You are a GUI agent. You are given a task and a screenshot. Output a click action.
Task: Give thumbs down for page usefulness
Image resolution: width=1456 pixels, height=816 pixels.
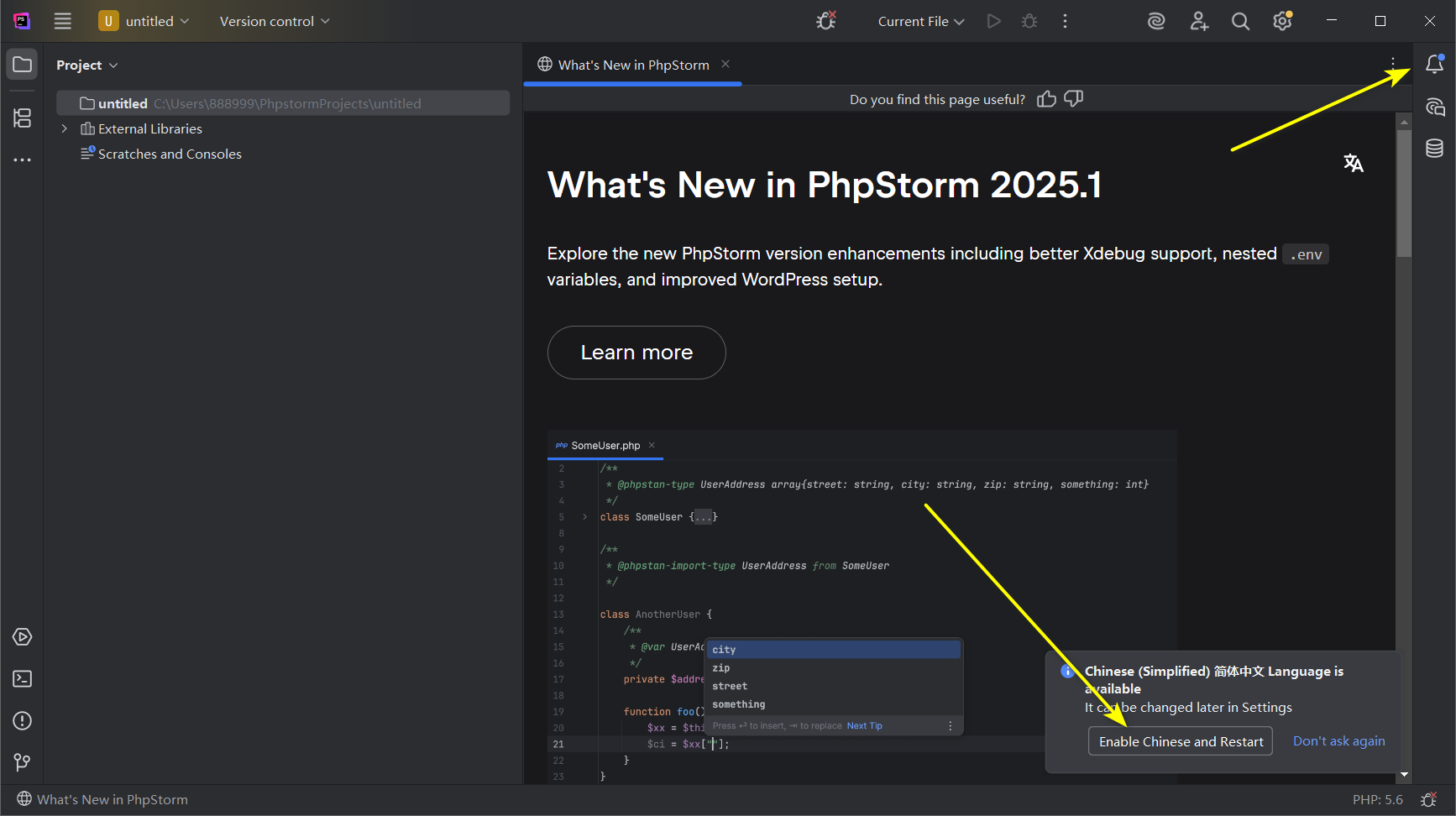(1073, 99)
